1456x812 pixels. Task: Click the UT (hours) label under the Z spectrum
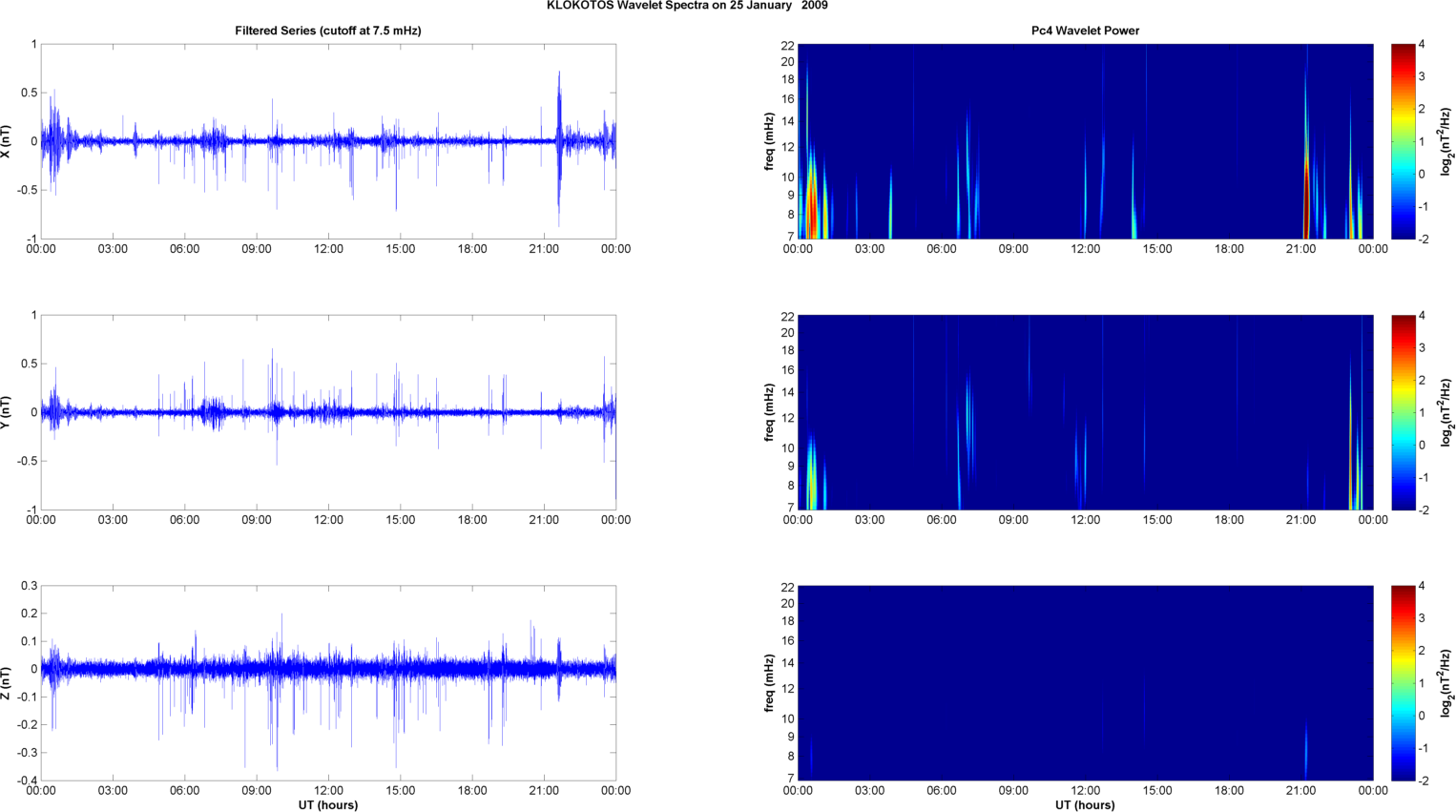pos(1085,805)
